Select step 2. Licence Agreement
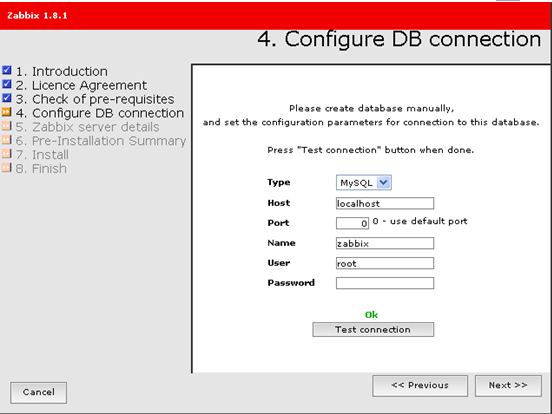 (81, 85)
